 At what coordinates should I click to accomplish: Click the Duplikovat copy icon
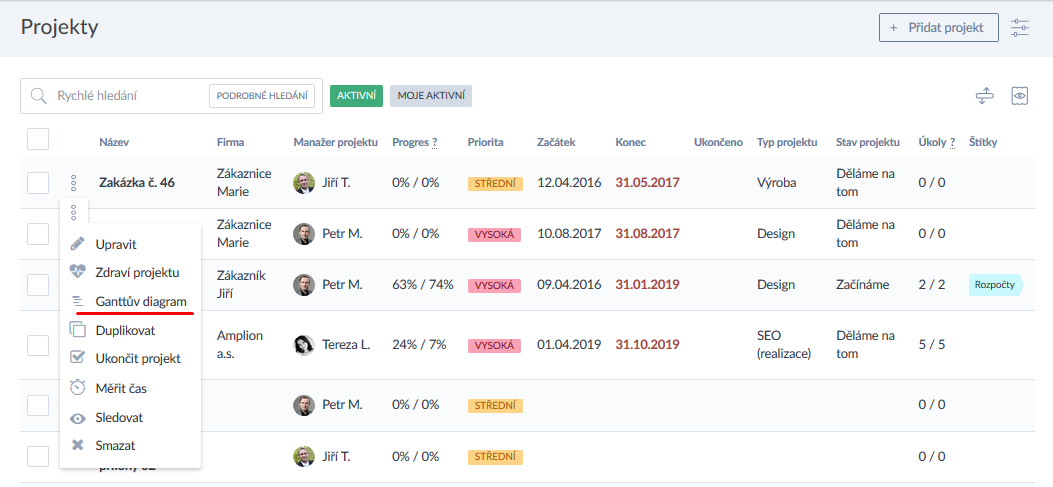[x=78, y=330]
